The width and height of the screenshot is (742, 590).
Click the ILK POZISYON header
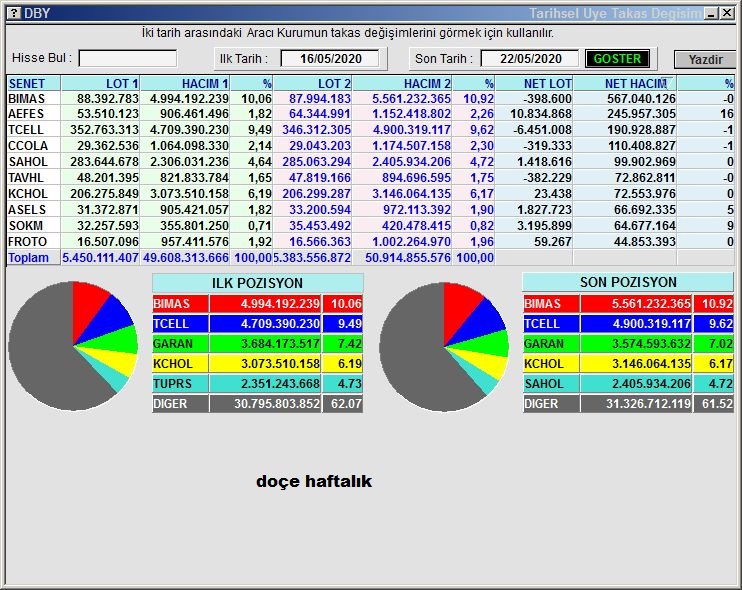[257, 283]
